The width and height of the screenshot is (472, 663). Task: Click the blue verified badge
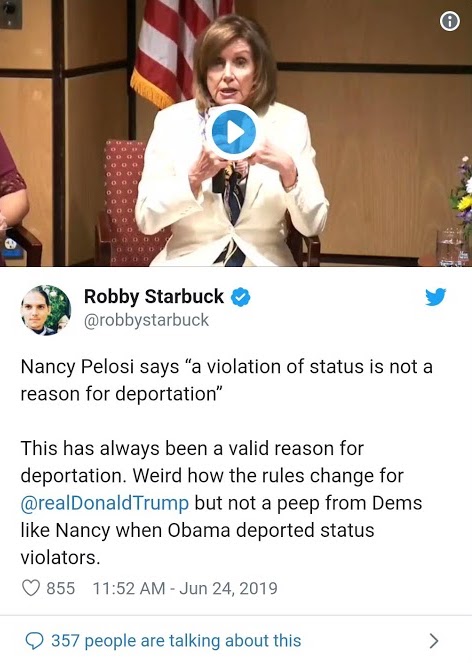pyautogui.click(x=240, y=297)
